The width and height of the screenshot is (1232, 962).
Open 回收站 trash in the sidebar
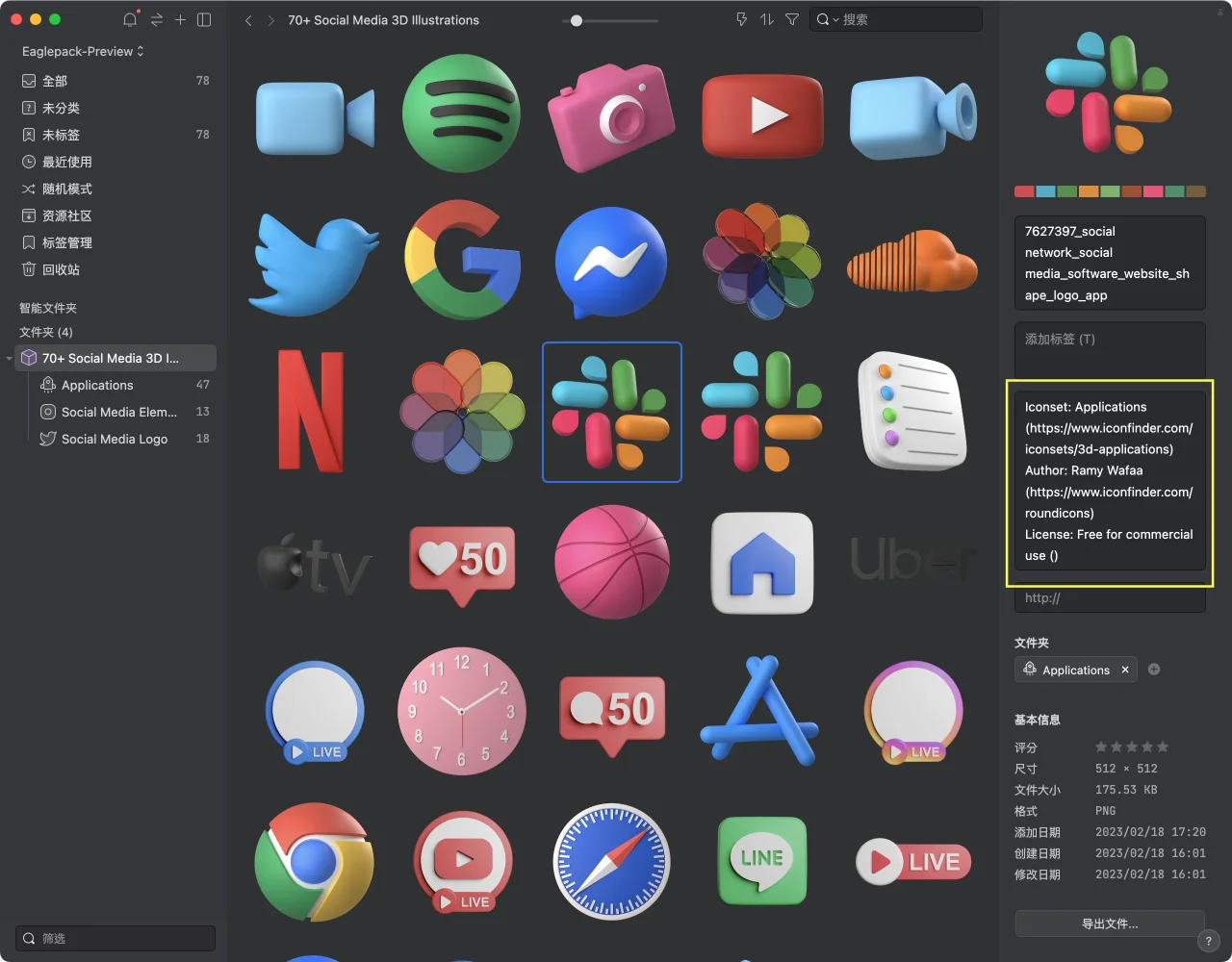click(115, 269)
